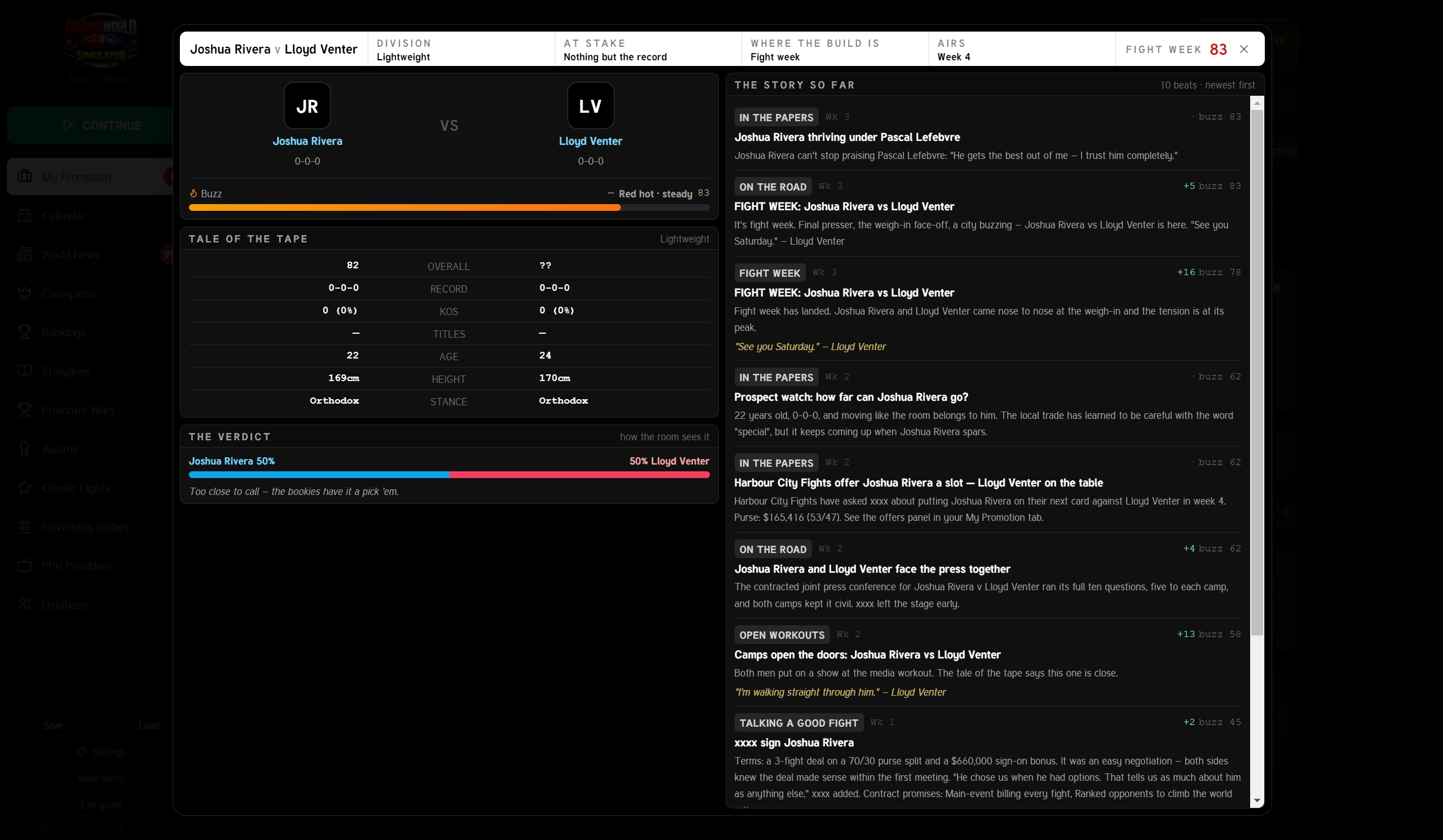Viewport: 1443px width, 840px height.
Task: Click the JR fighter avatar
Action: [x=307, y=105]
